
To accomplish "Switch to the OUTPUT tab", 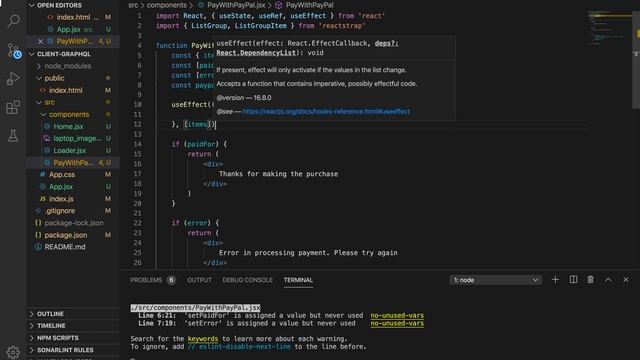I will 199,280.
